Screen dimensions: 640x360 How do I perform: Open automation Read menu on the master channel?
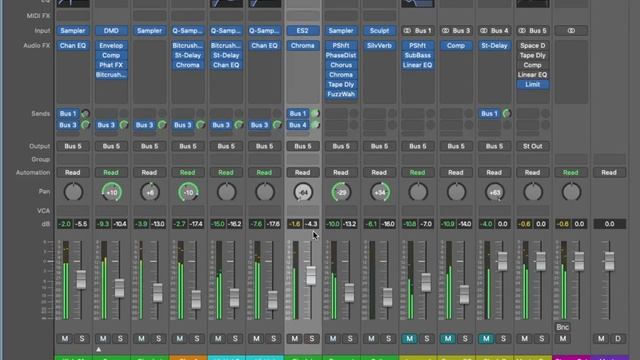point(609,173)
